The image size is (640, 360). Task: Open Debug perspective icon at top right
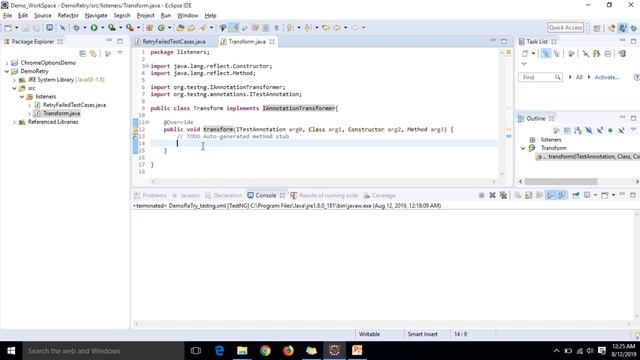coord(633,28)
